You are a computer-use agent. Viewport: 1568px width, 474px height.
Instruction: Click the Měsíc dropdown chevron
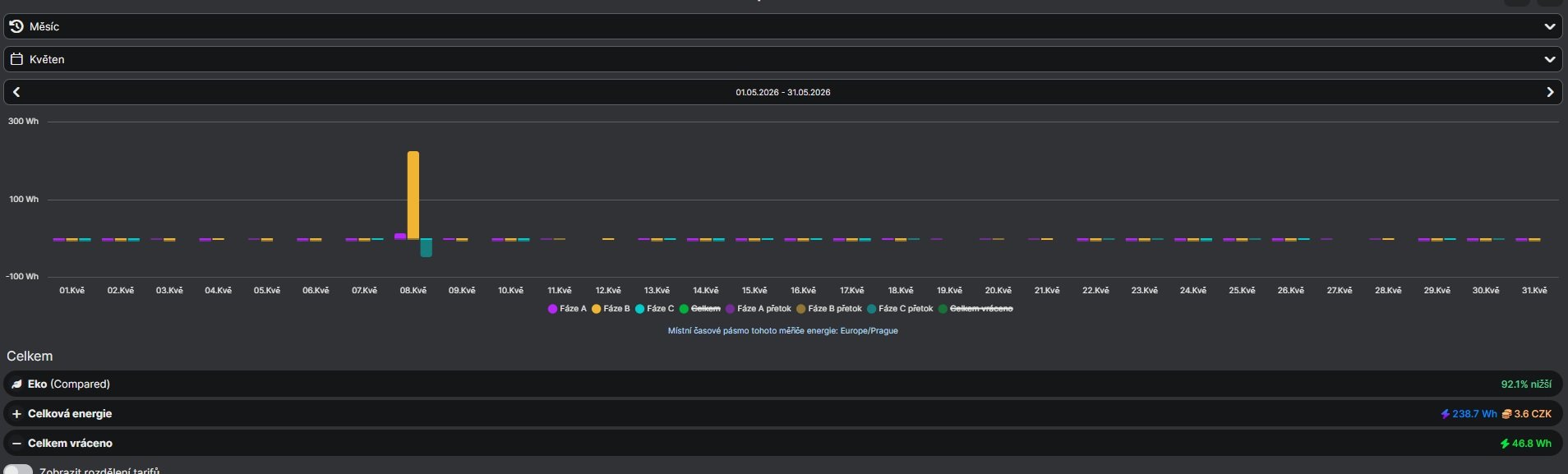click(1550, 26)
